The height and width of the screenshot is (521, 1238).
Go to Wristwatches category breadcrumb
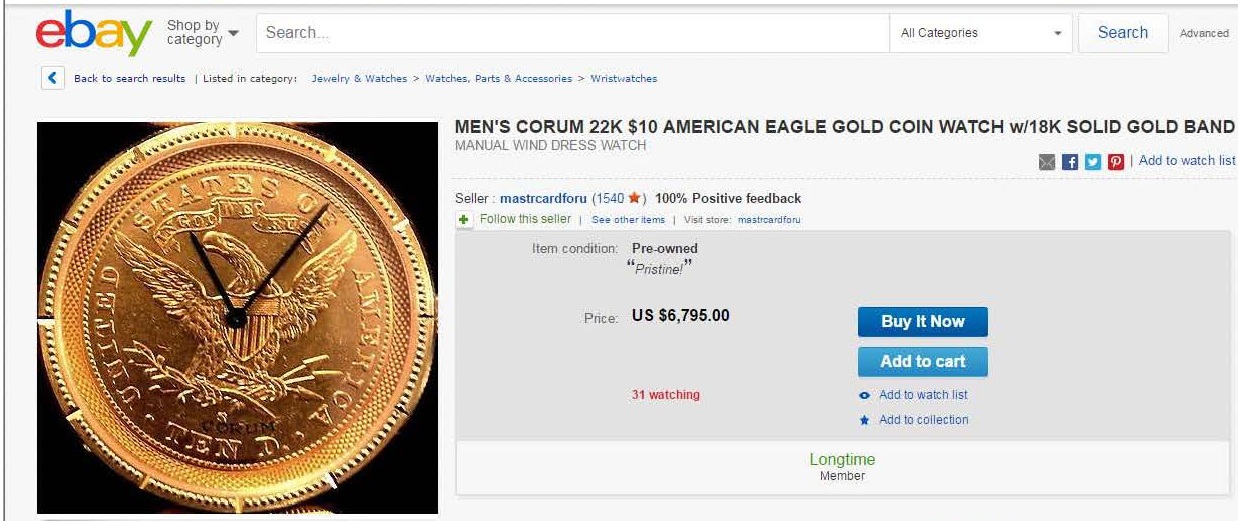tap(623, 78)
